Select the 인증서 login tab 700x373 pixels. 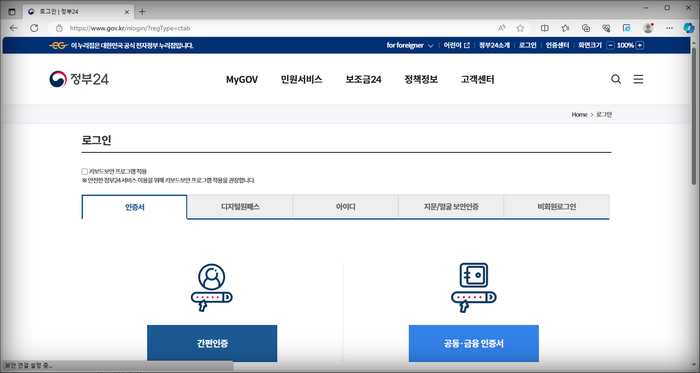click(134, 207)
